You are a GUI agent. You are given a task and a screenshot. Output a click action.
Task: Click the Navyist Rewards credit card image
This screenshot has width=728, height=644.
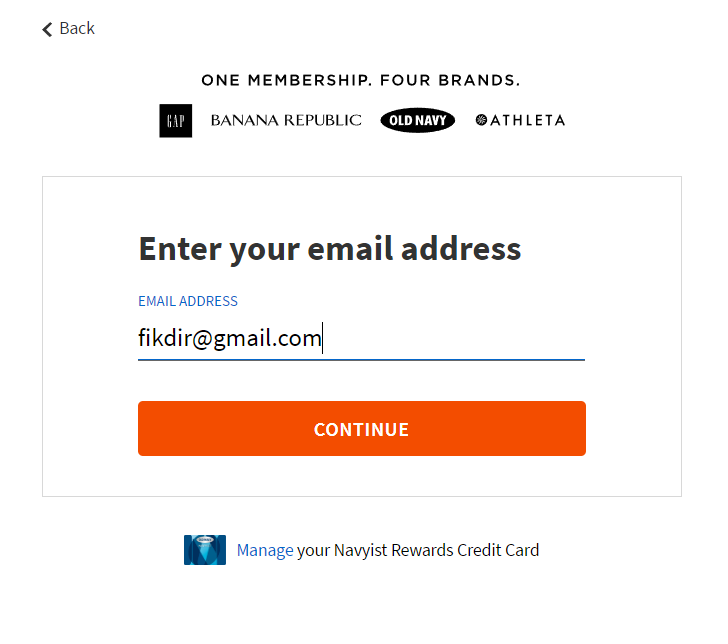tap(205, 550)
